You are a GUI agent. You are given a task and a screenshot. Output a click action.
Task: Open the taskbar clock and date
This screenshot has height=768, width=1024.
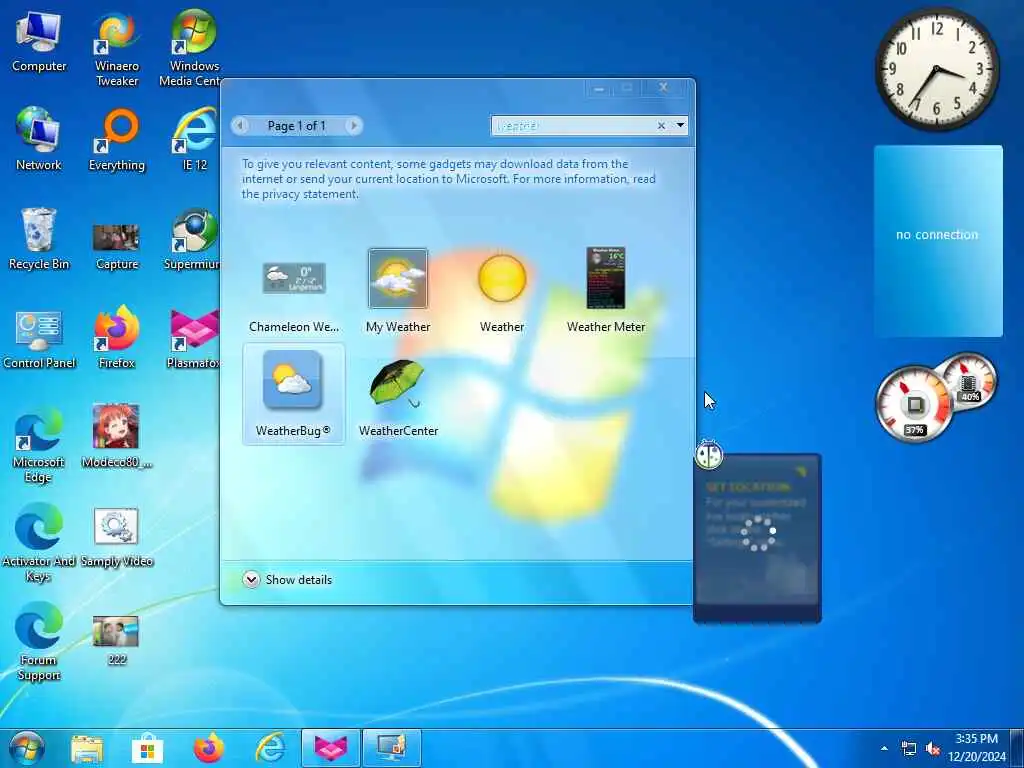point(977,748)
